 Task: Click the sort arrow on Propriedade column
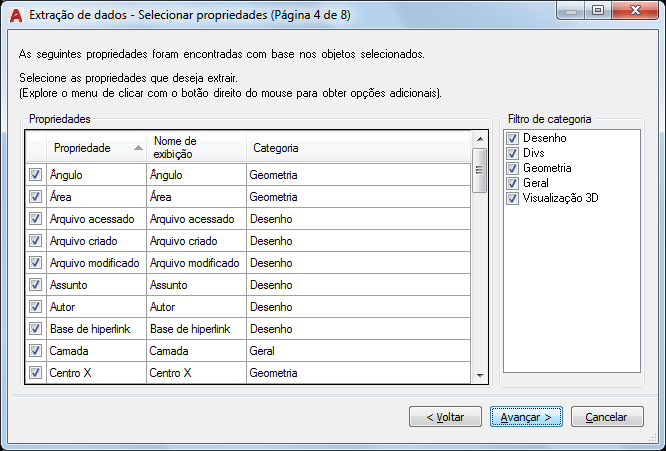138,148
